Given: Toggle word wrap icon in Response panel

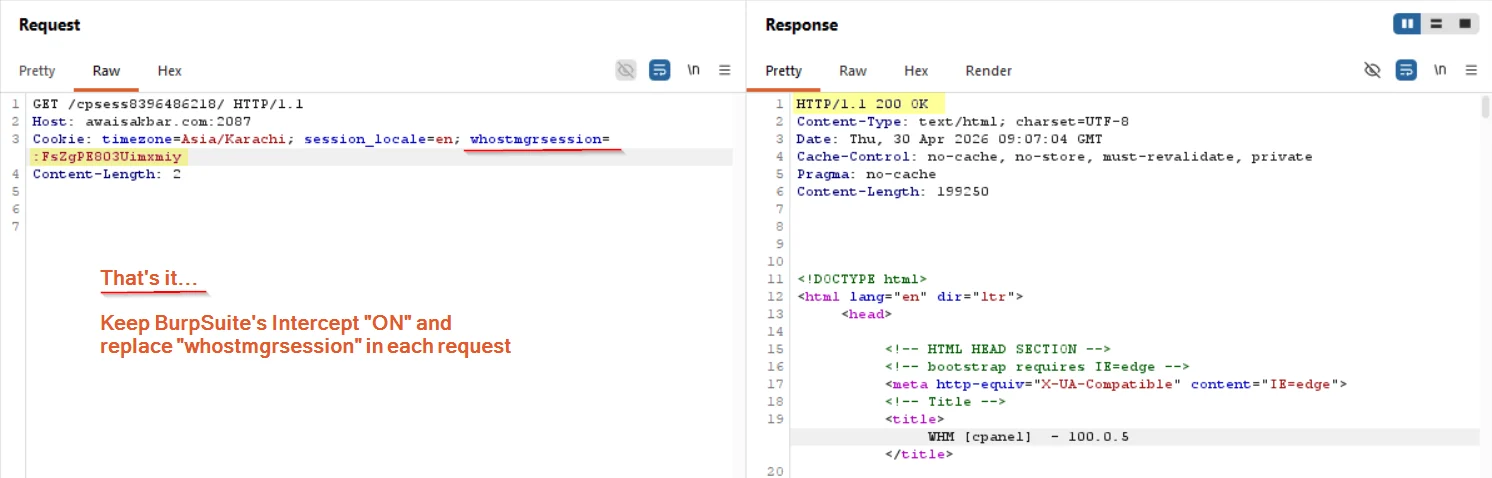Looking at the screenshot, I should 1407,70.
